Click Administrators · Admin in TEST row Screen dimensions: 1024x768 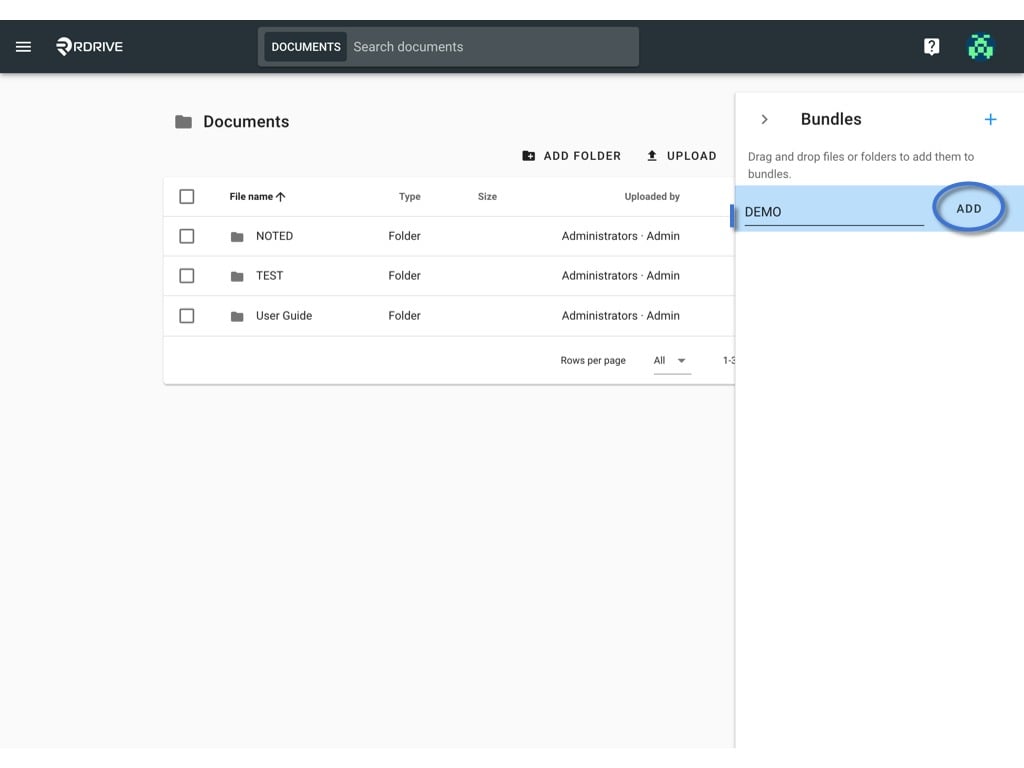pyautogui.click(x=620, y=276)
